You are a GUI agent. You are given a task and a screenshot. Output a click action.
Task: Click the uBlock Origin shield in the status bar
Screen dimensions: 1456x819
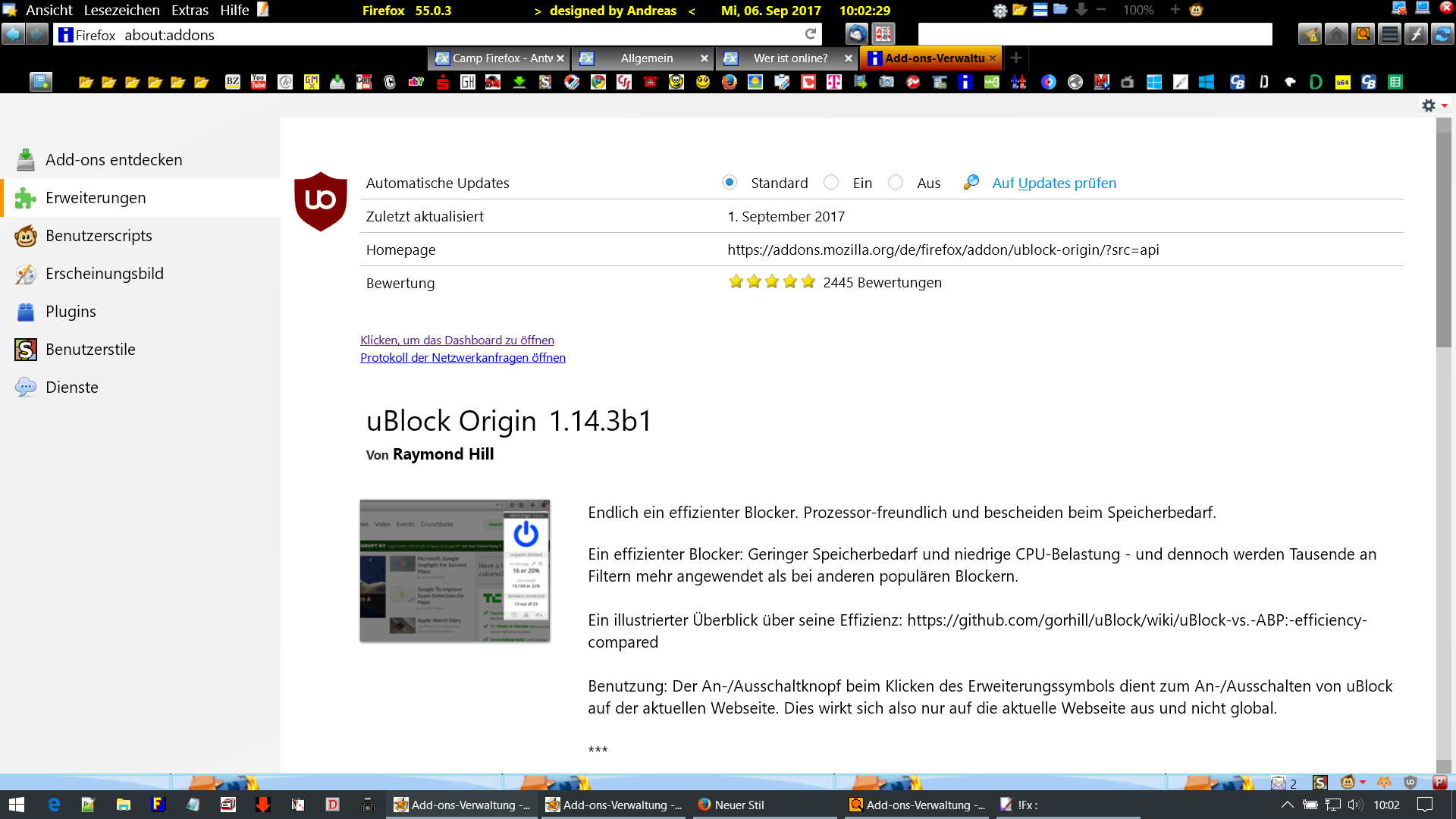[x=1410, y=783]
